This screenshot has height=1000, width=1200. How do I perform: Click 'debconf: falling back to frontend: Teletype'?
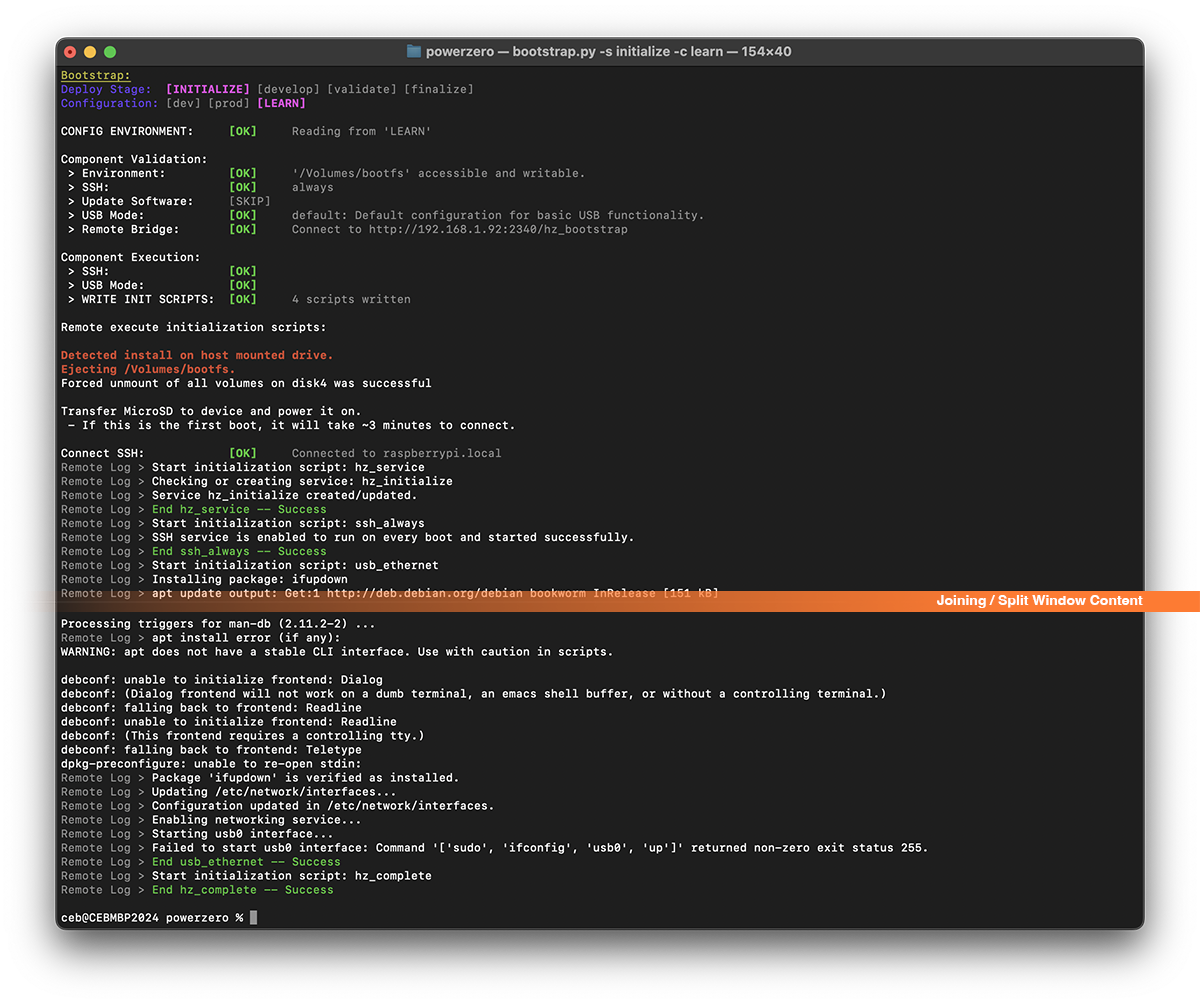tap(211, 749)
